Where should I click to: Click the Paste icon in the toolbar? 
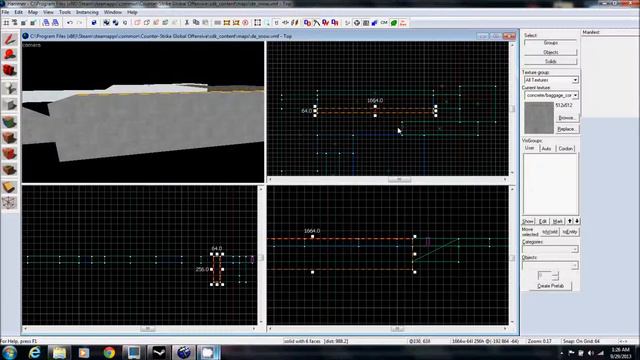point(205,23)
